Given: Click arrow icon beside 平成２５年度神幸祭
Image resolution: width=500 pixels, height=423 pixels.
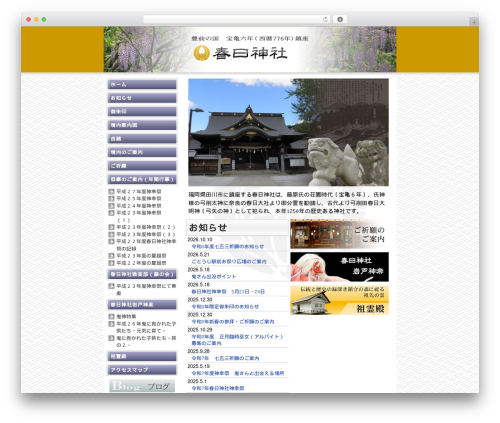Looking at the screenshot, I should (x=111, y=198).
